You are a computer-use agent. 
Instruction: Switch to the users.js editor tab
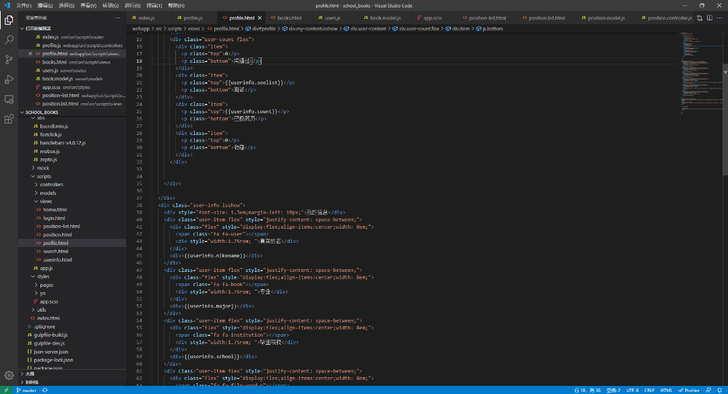coord(332,18)
